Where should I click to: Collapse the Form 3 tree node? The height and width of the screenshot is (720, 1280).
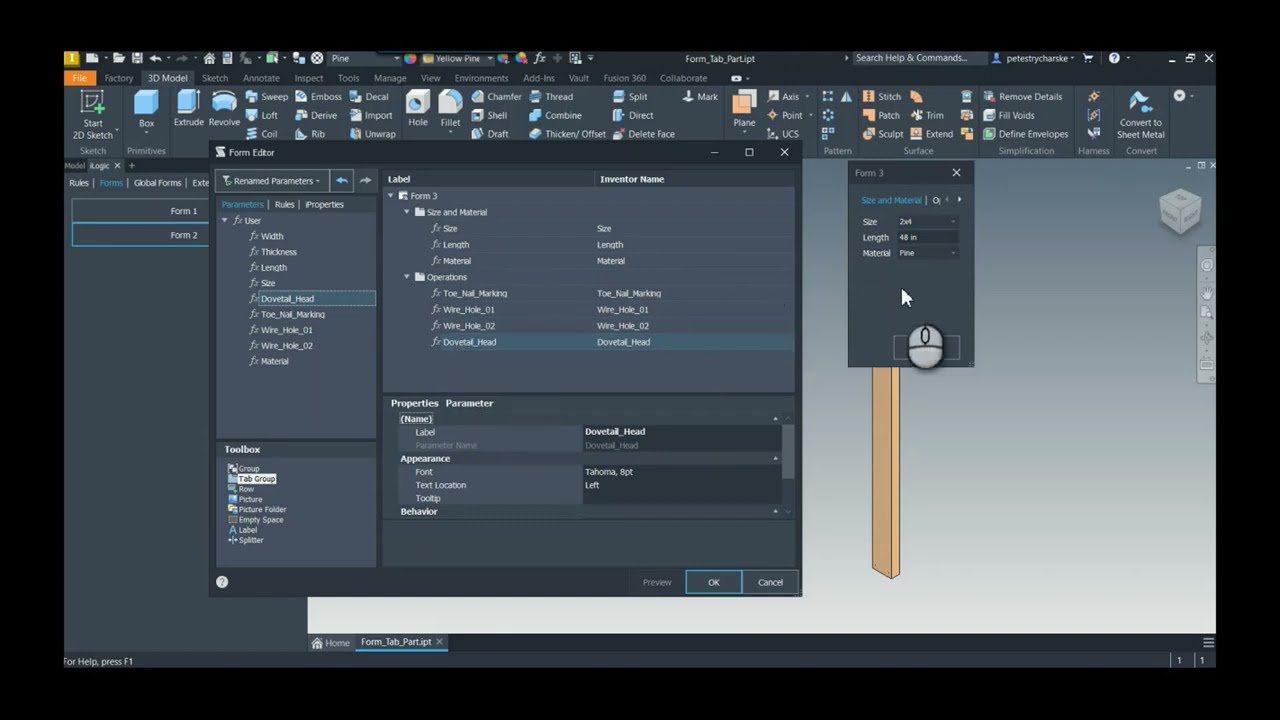[x=391, y=196]
